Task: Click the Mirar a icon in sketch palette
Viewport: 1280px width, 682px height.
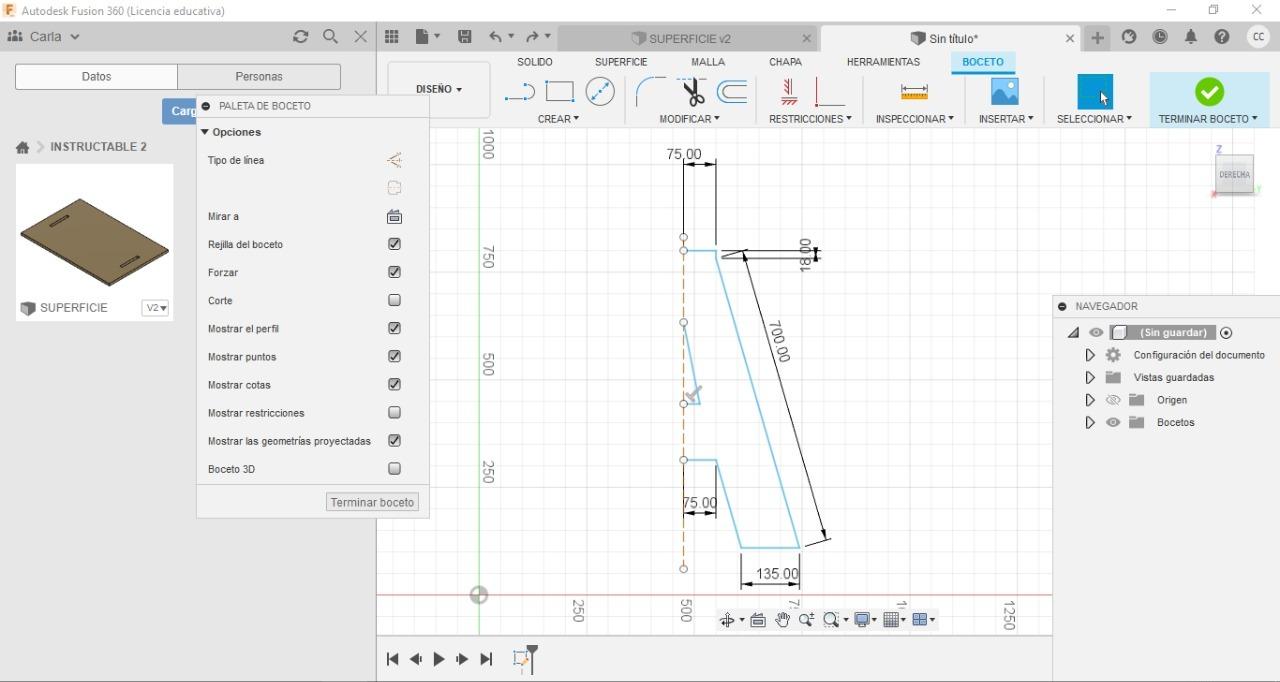Action: (x=394, y=216)
